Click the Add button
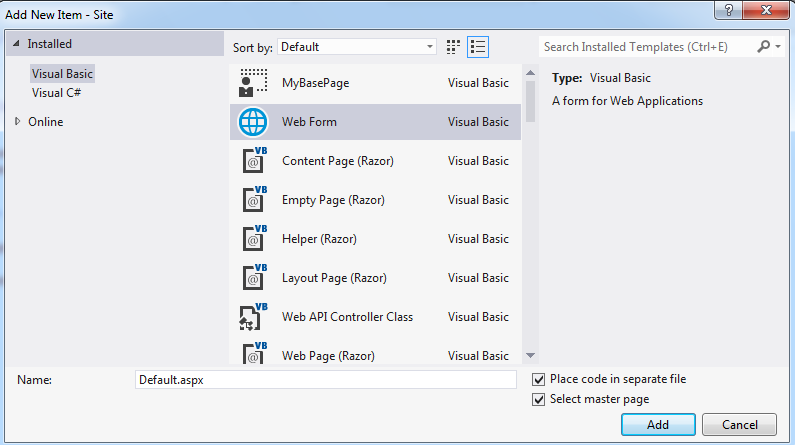Viewport: 795px width, 445px height. pyautogui.click(x=657, y=425)
